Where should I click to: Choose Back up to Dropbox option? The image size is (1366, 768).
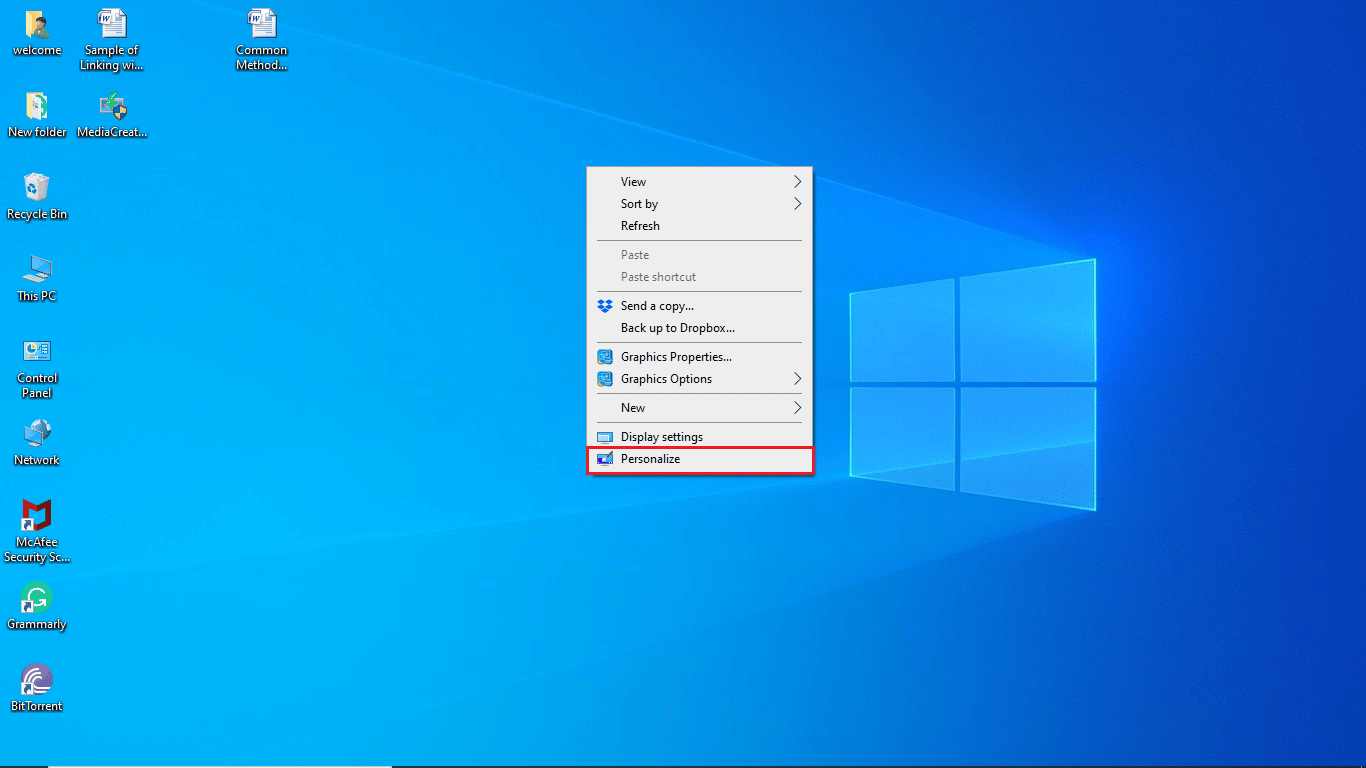700,328
